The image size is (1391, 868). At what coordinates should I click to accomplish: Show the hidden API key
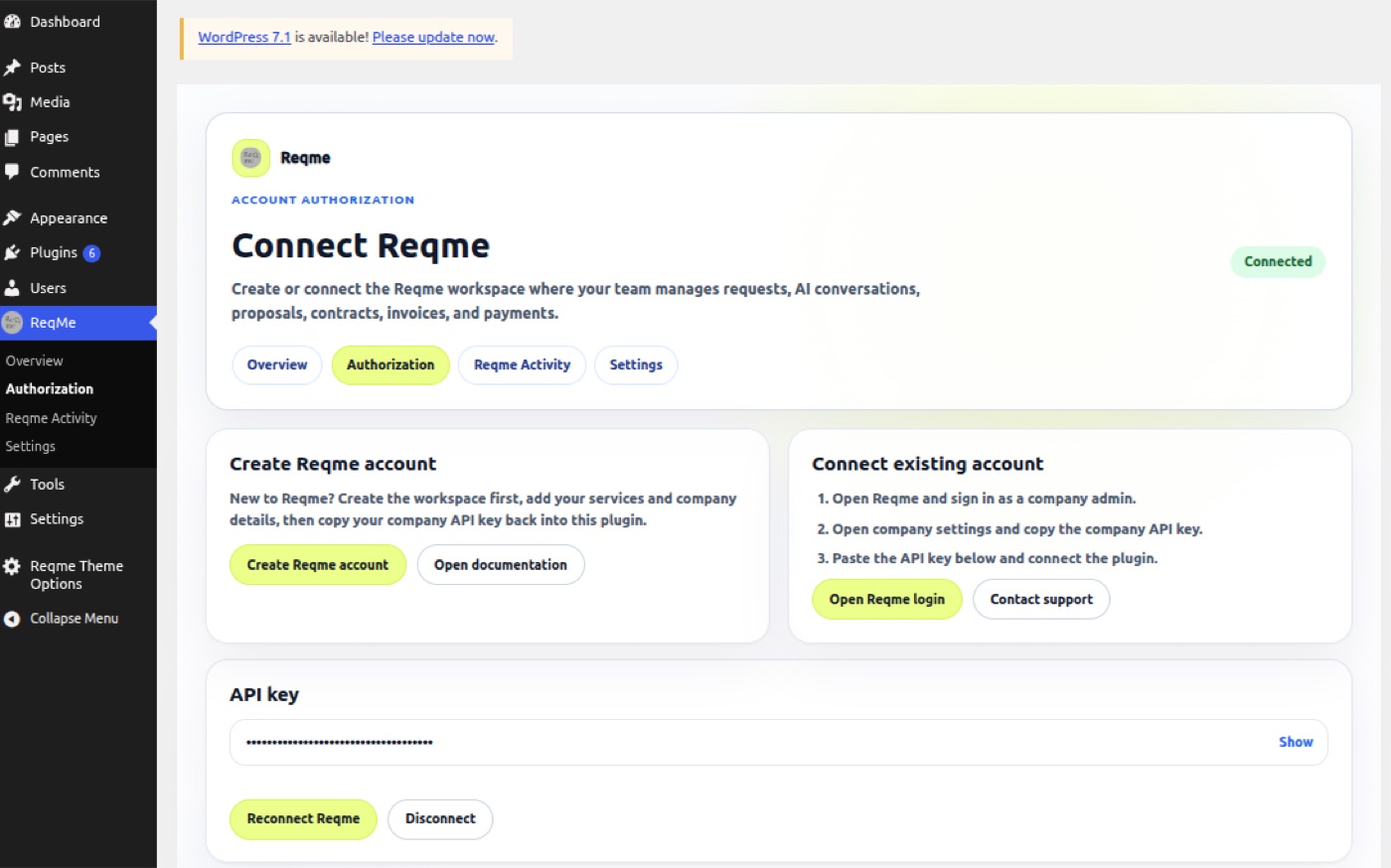click(1296, 742)
